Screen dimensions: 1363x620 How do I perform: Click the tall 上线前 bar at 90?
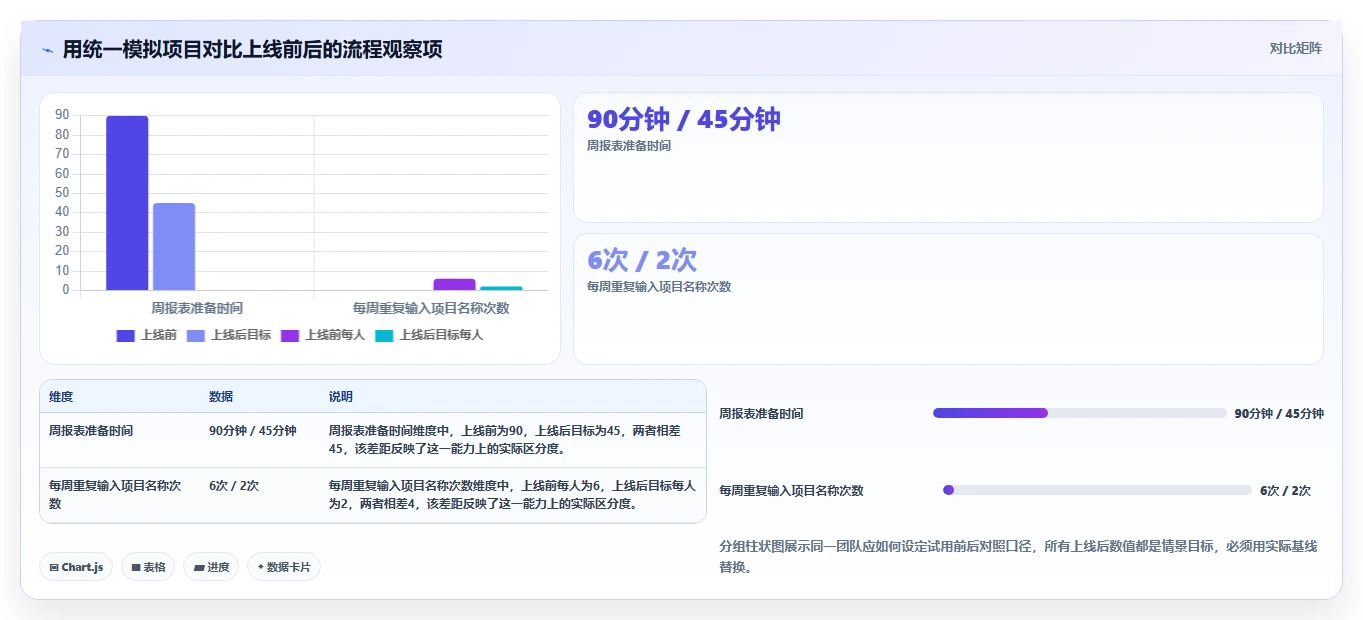[x=127, y=203]
